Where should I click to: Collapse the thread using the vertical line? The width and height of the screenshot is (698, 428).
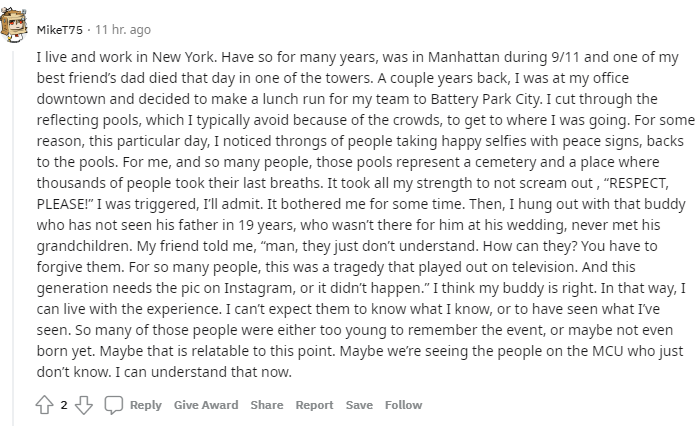(13, 238)
